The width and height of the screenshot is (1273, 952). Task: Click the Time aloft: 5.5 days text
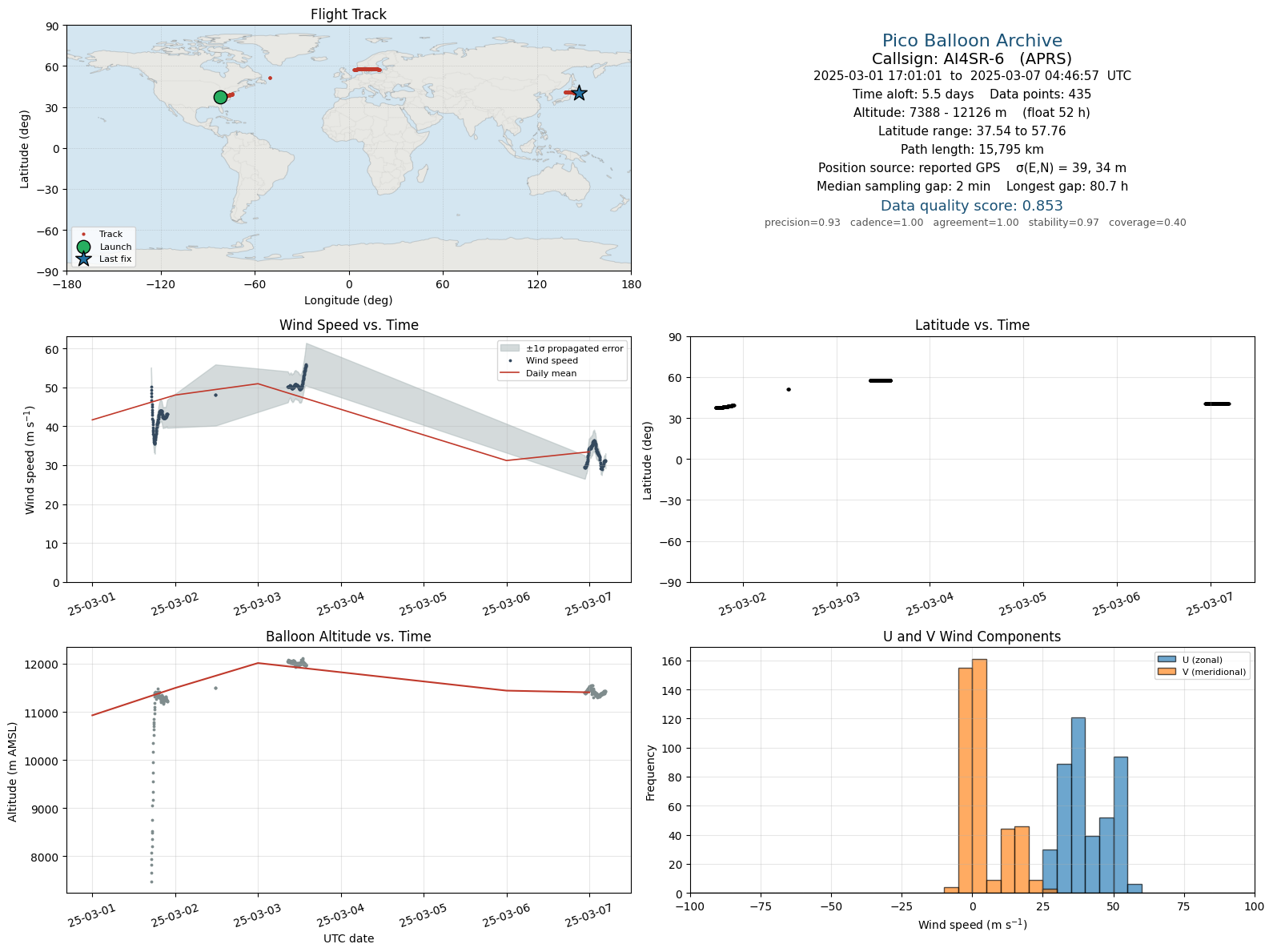[913, 94]
